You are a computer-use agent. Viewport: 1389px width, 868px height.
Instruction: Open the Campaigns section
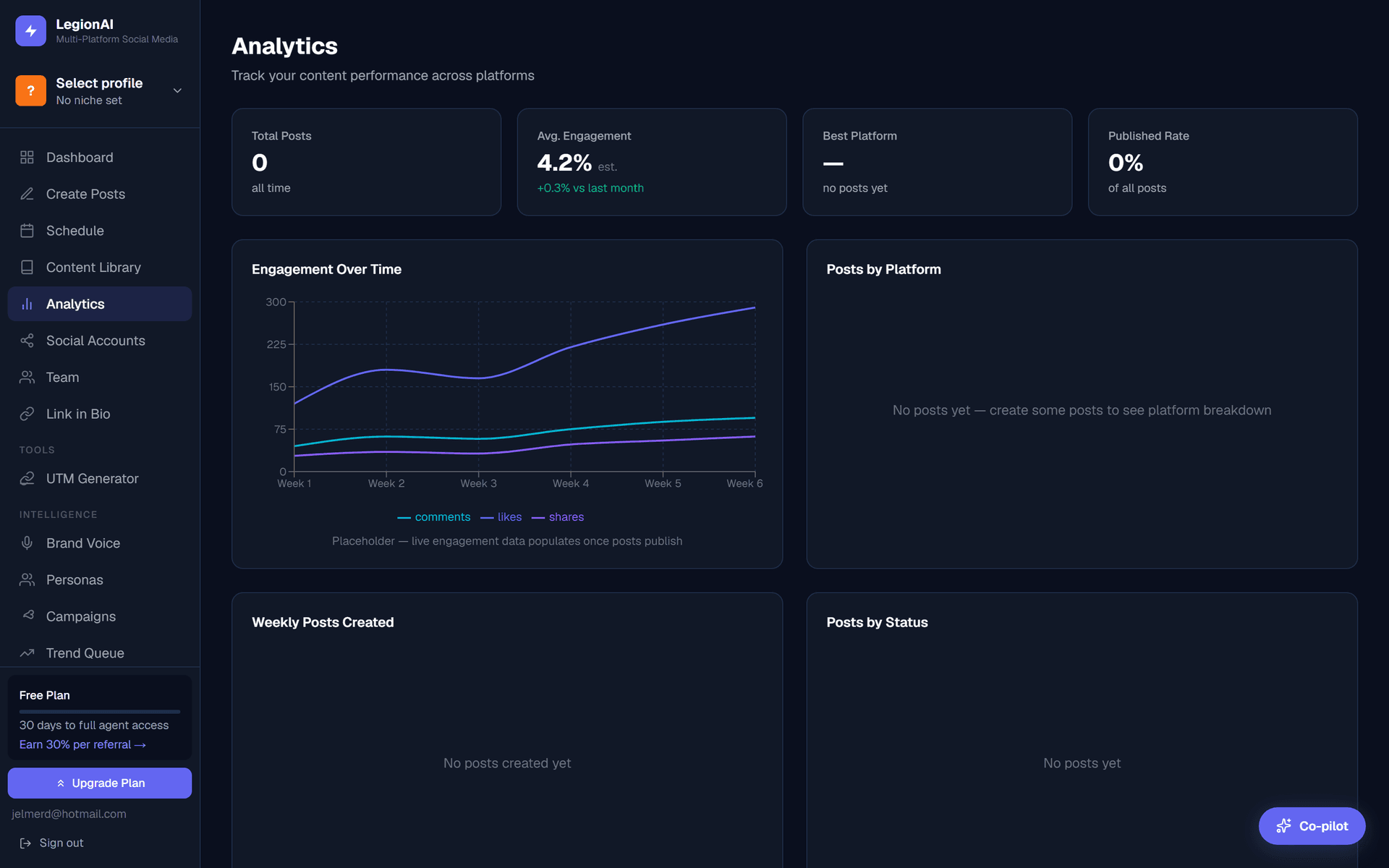coord(100,616)
